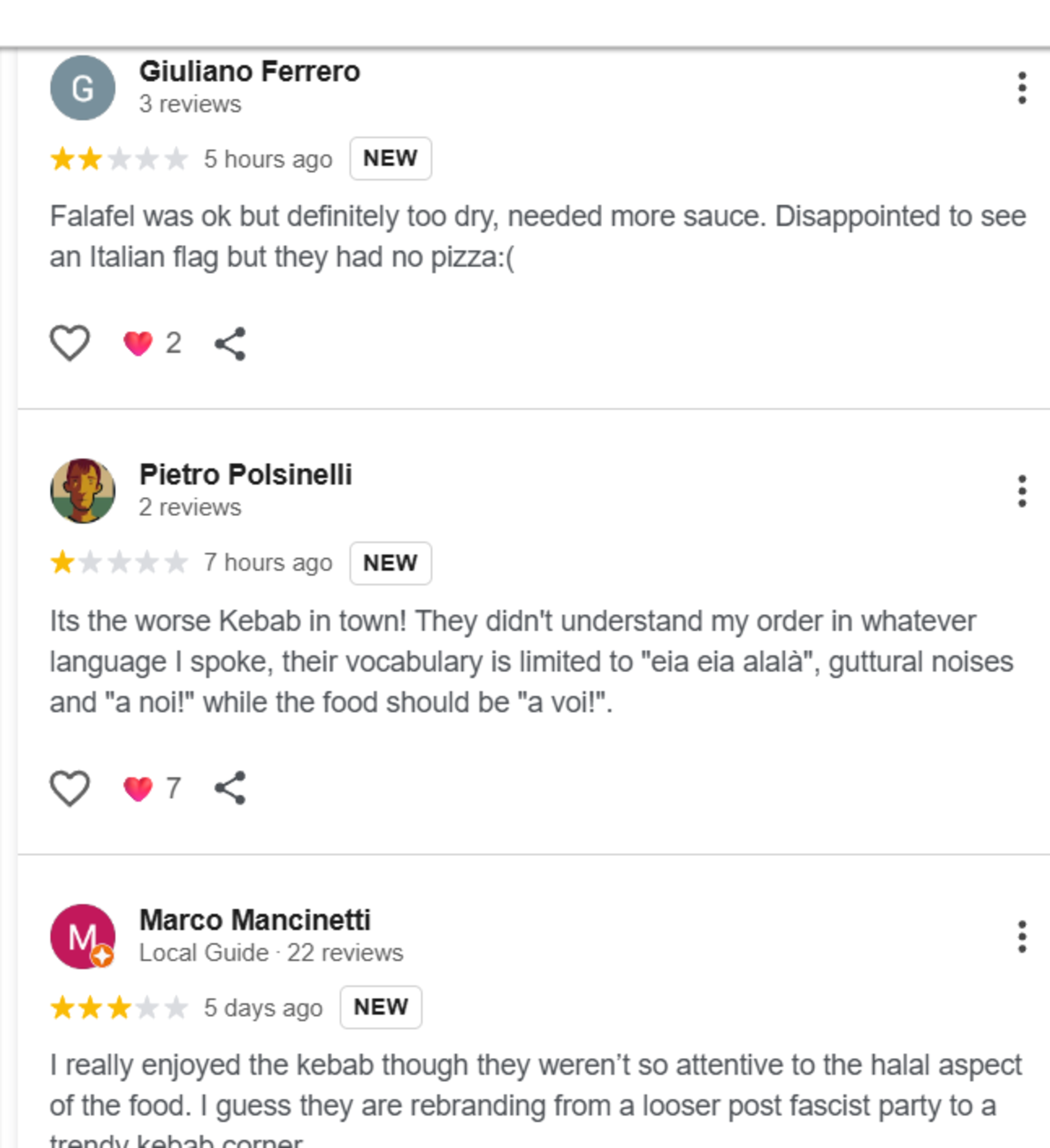Viewport: 1050px width, 1148px height.
Task: Open more options for Giuliano Ferrero's review
Action: coord(1022,88)
